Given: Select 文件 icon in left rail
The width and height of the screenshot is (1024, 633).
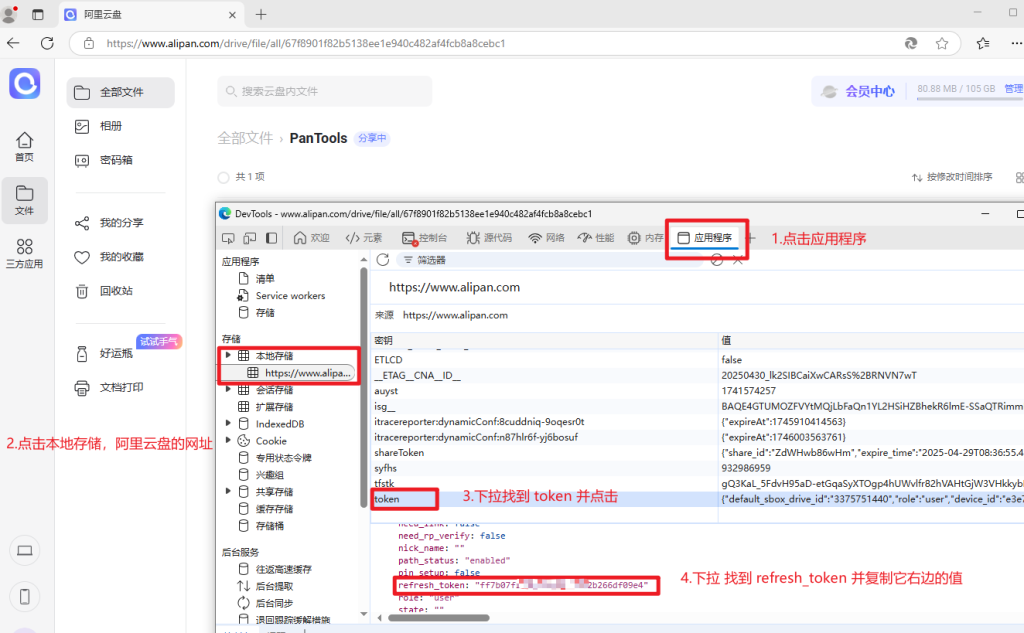Looking at the screenshot, I should (24, 200).
